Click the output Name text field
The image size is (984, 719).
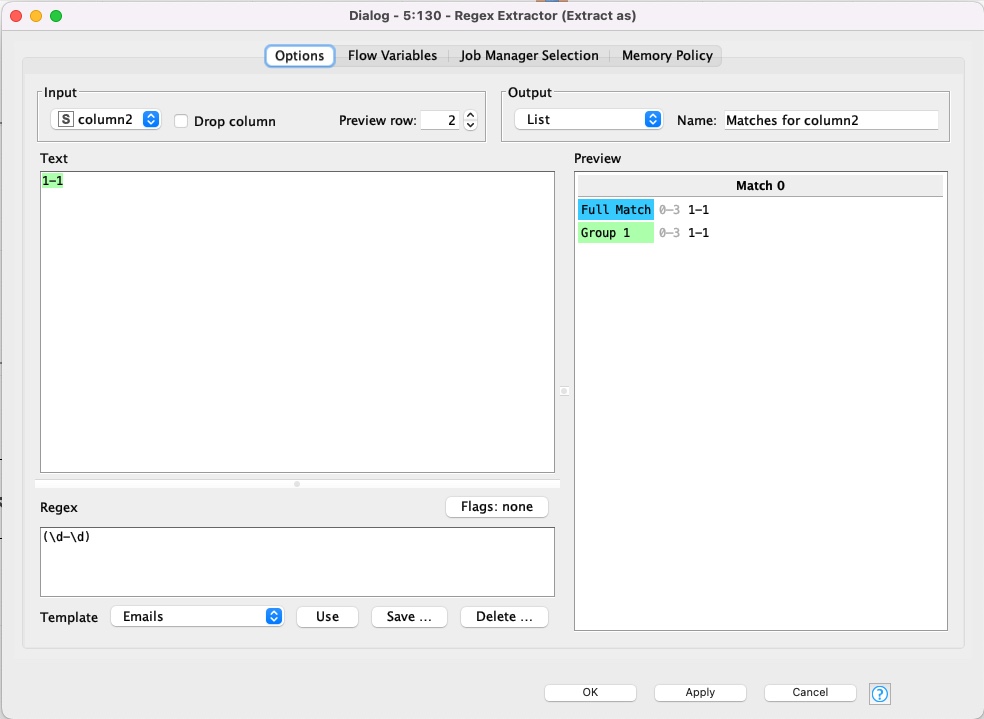[831, 120]
